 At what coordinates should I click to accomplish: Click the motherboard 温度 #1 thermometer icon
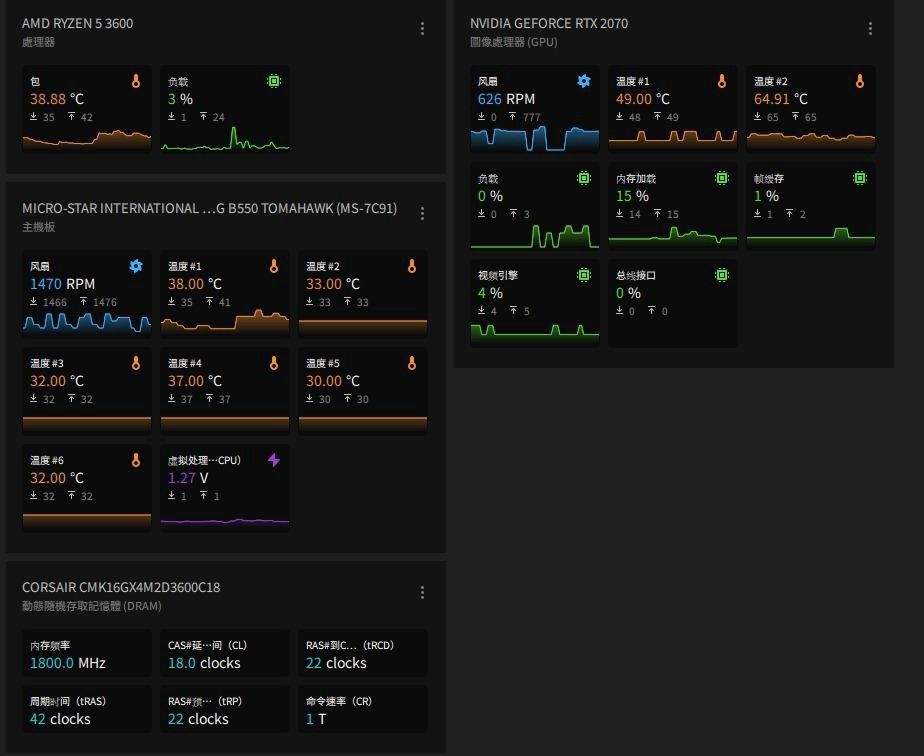(x=274, y=266)
